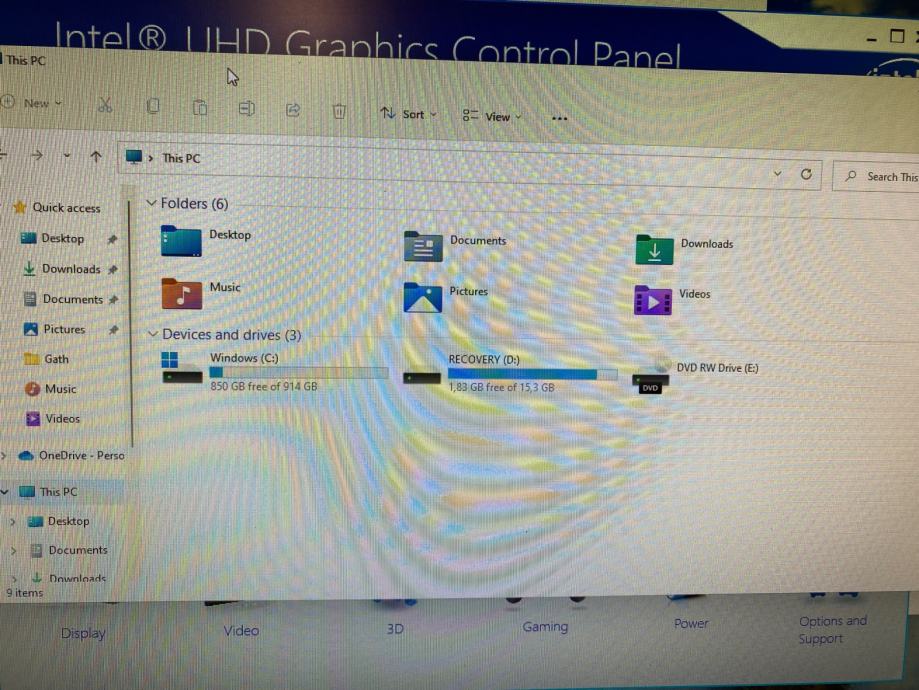Select the DVD RW Drive (E:)
The height and width of the screenshot is (690, 919).
(696, 374)
